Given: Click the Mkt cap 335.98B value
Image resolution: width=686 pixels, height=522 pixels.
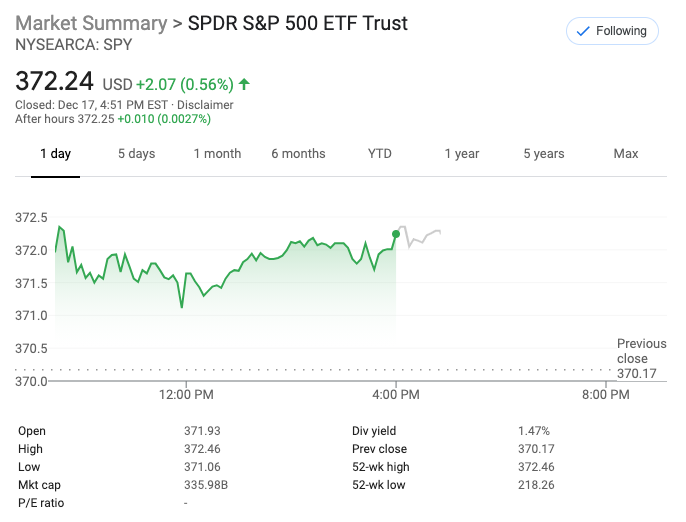Looking at the screenshot, I should click(x=206, y=485).
